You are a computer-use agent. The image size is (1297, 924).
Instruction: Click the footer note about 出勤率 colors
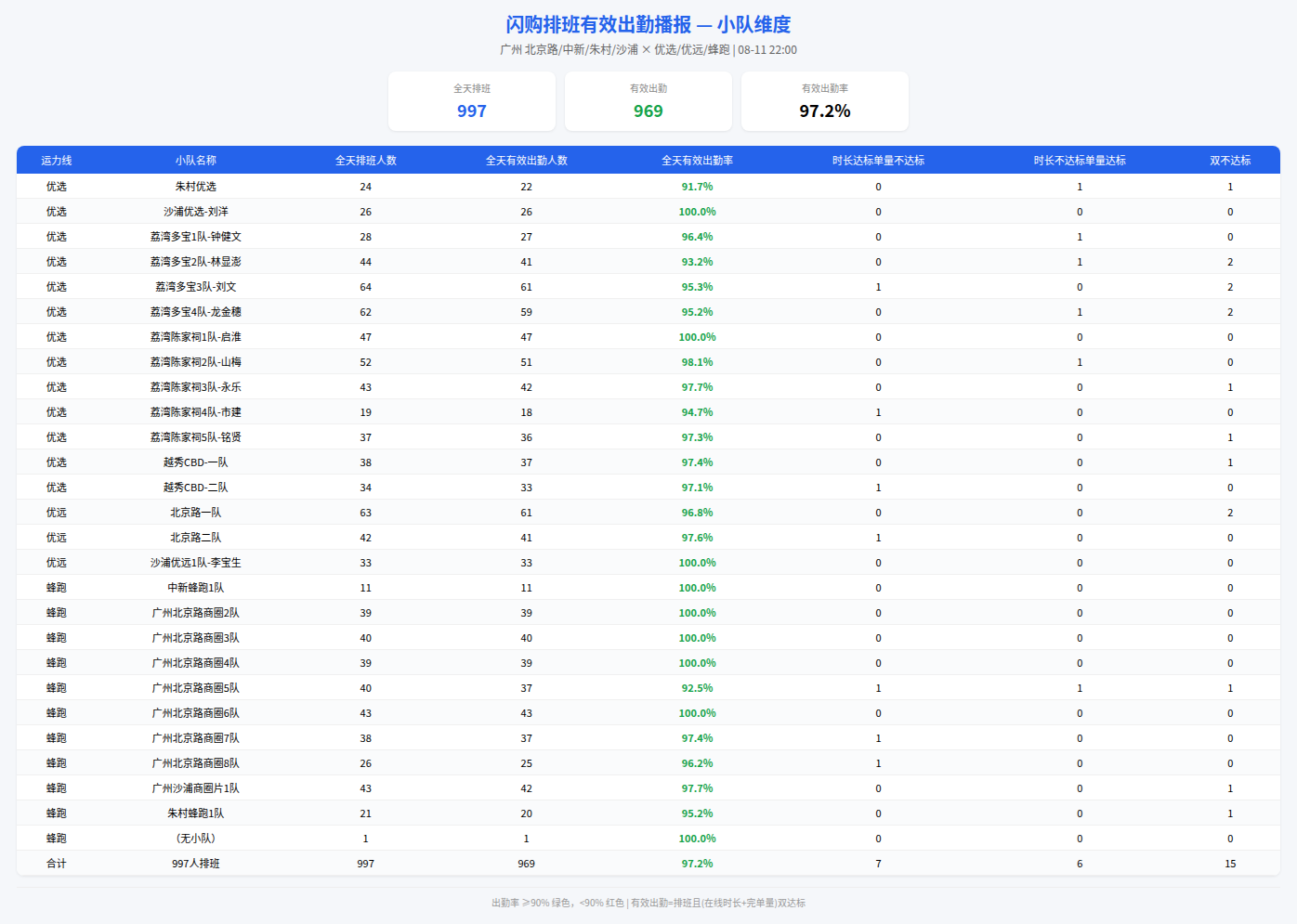pos(648,903)
